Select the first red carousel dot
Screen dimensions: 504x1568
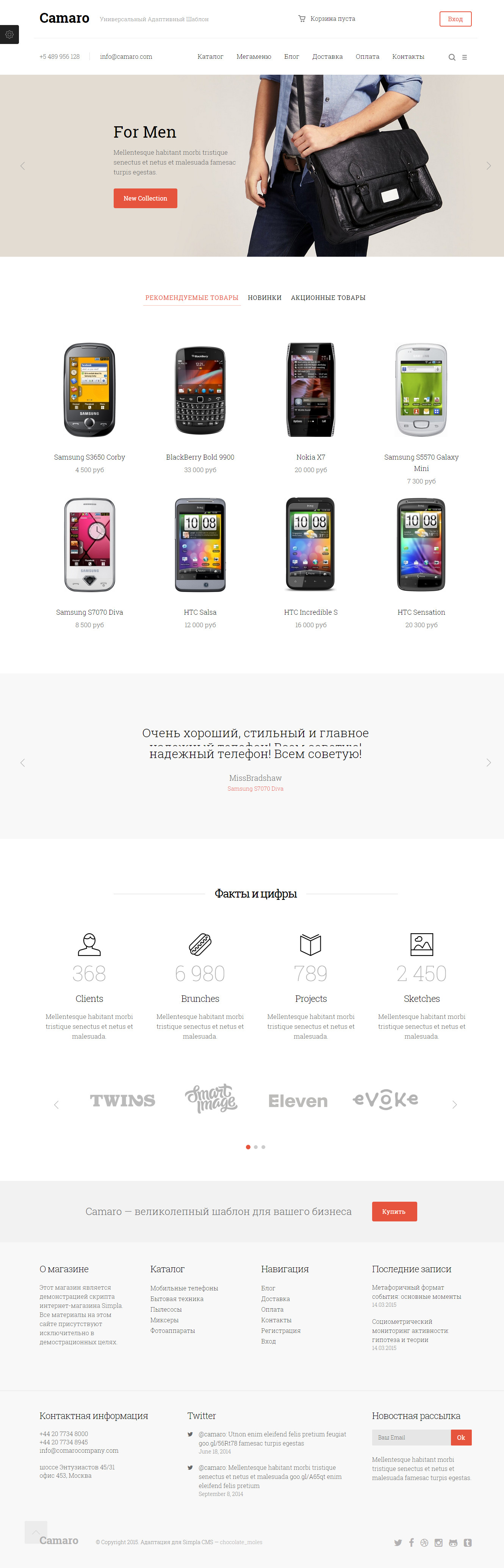click(x=248, y=1147)
